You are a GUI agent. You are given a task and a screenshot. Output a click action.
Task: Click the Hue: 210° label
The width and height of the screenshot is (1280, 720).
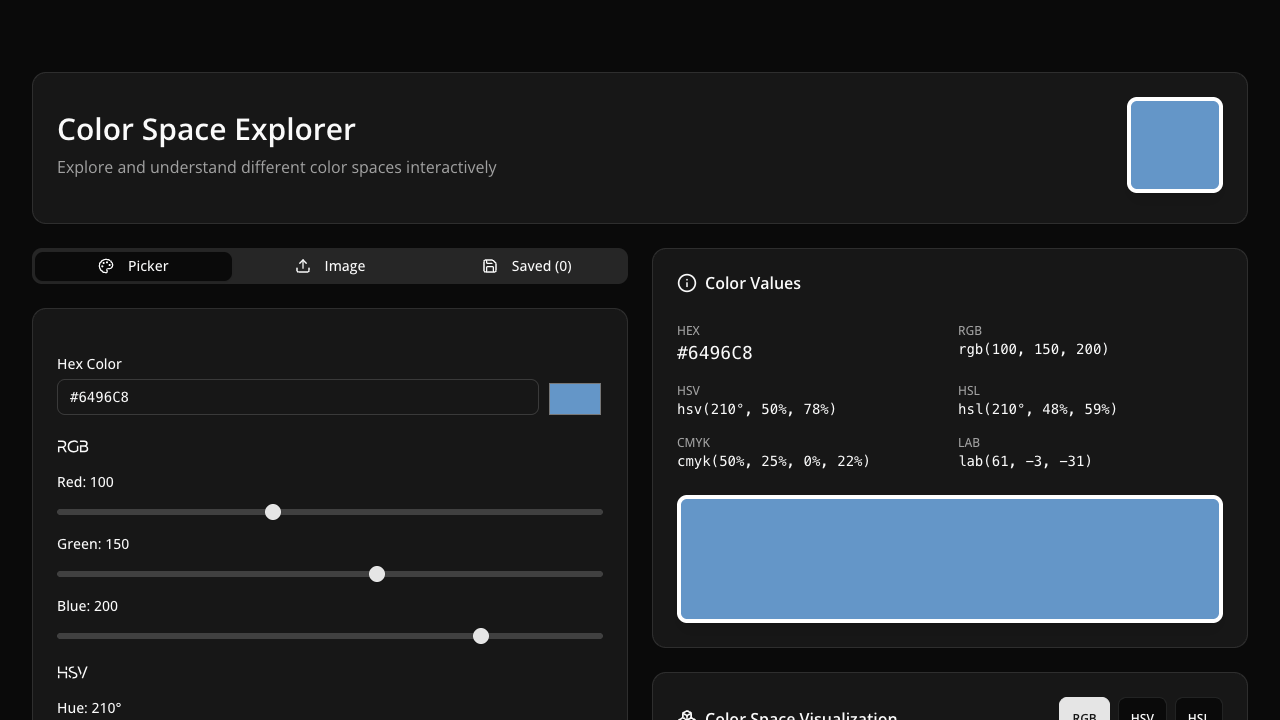(89, 708)
